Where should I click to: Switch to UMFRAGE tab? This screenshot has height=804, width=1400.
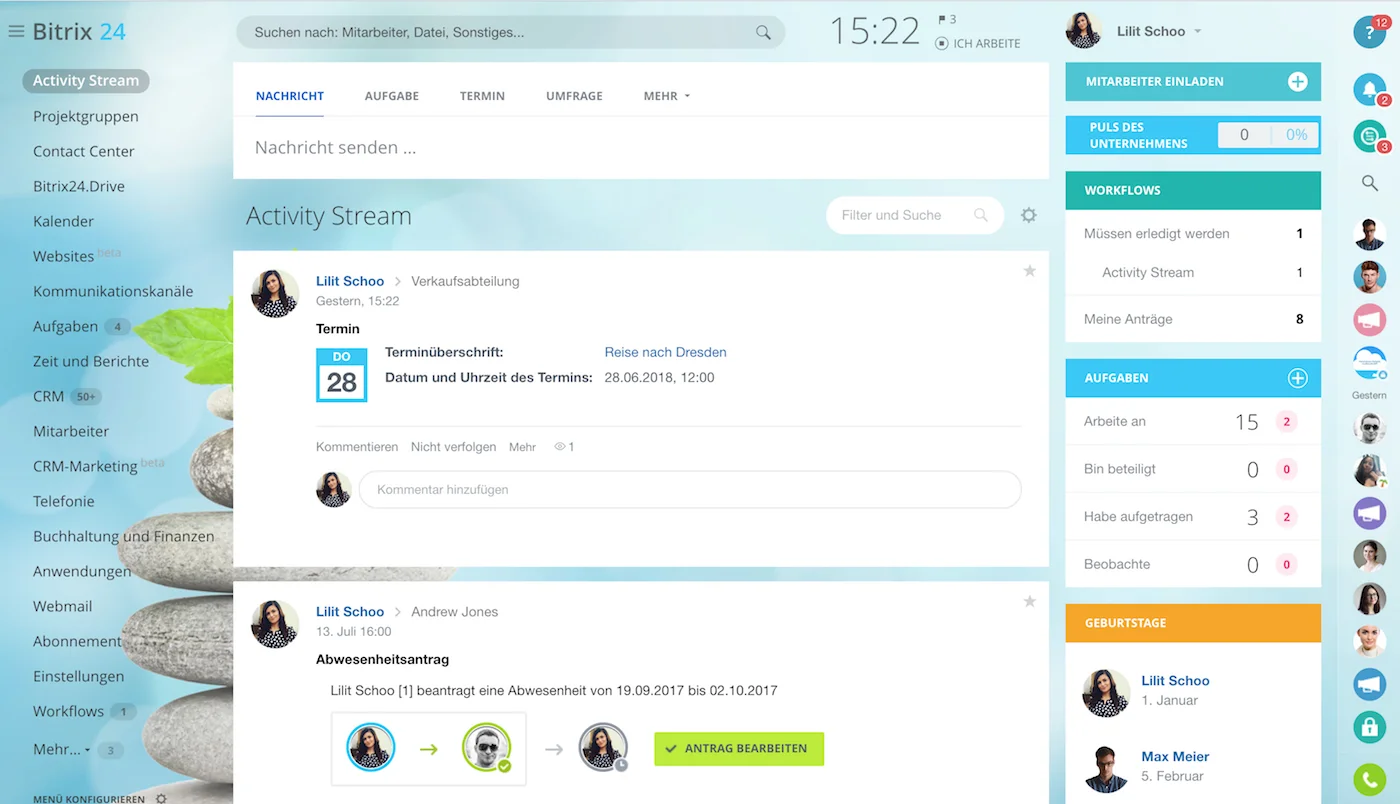(574, 96)
